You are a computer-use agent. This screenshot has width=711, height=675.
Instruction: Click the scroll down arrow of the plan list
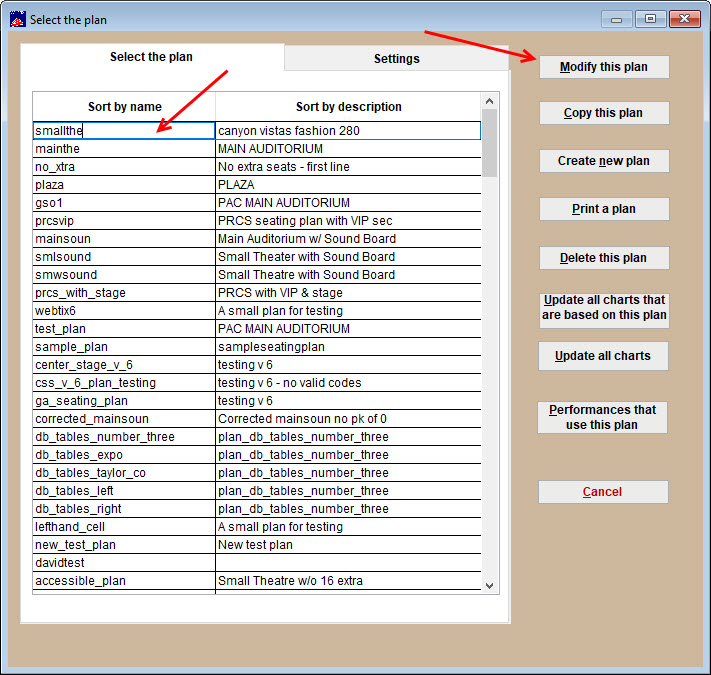click(x=489, y=585)
